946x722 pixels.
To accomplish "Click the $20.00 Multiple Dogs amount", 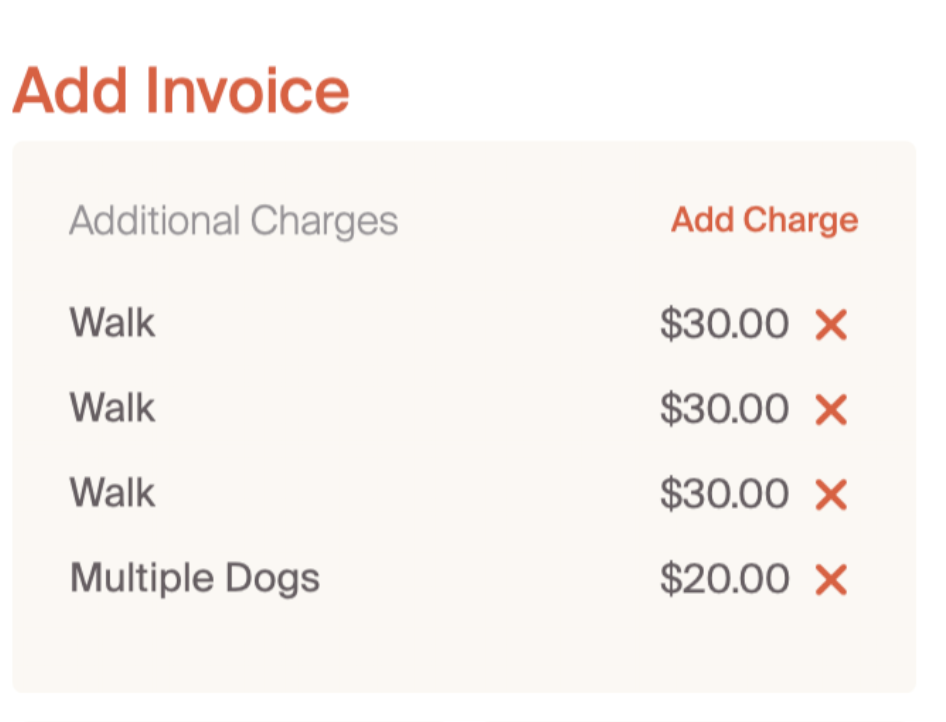I will point(724,580).
